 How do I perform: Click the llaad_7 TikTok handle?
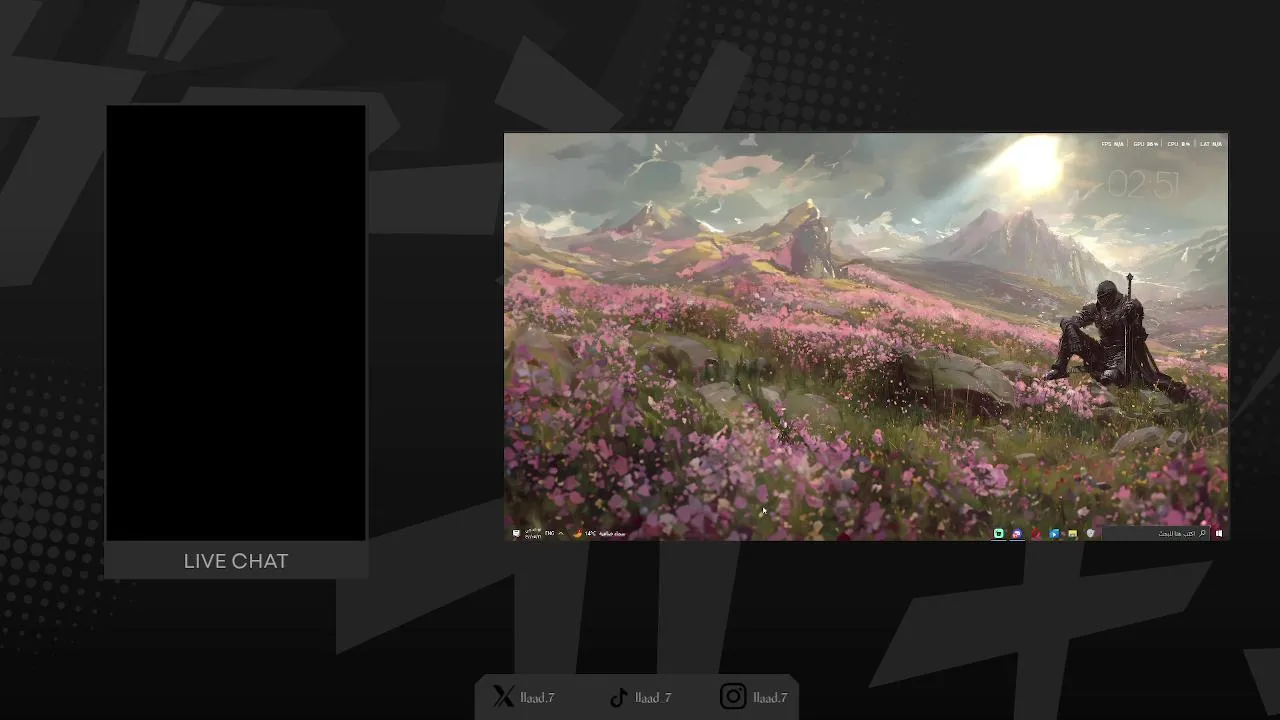(x=653, y=698)
